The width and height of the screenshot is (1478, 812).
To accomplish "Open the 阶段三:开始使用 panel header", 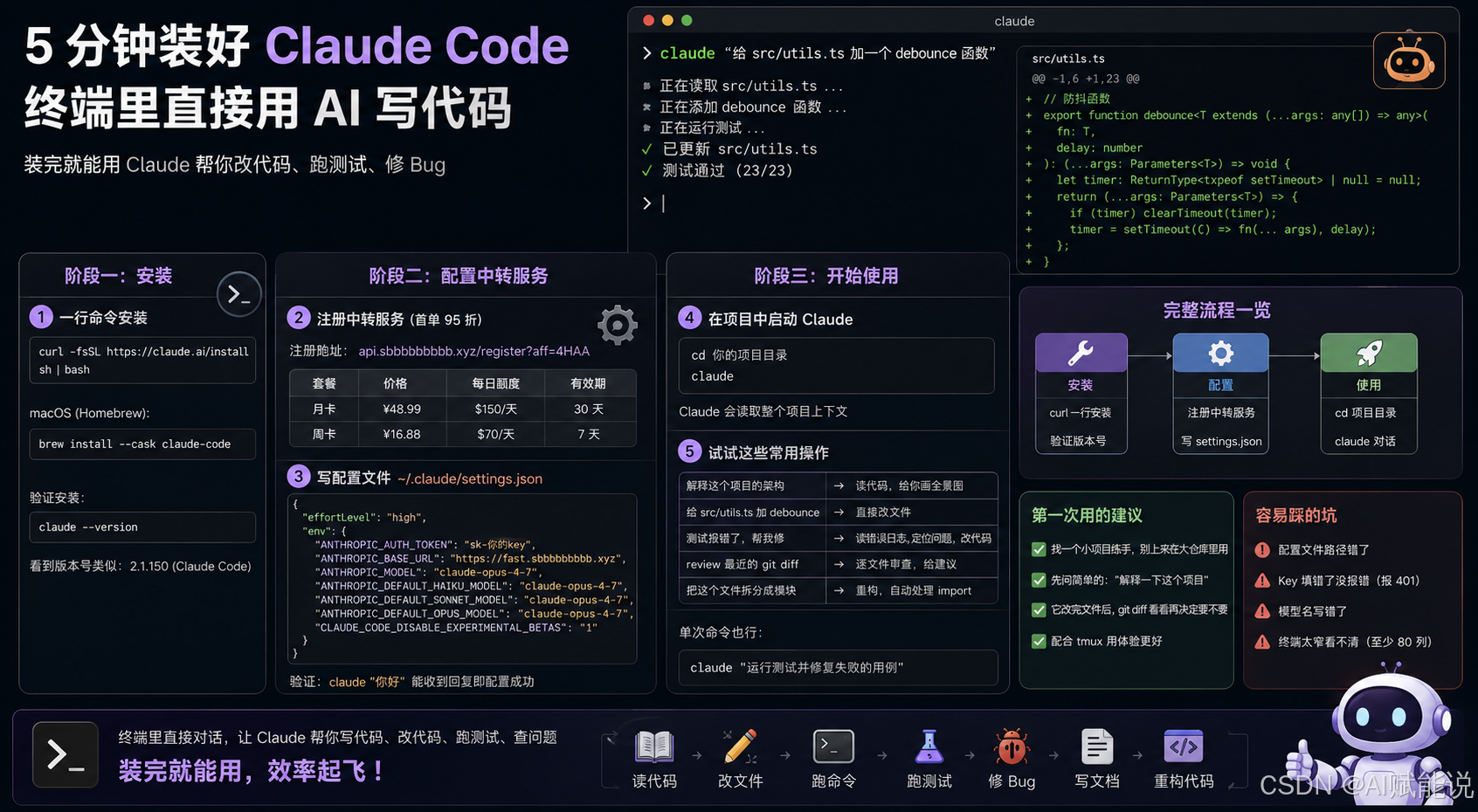I will (x=826, y=276).
